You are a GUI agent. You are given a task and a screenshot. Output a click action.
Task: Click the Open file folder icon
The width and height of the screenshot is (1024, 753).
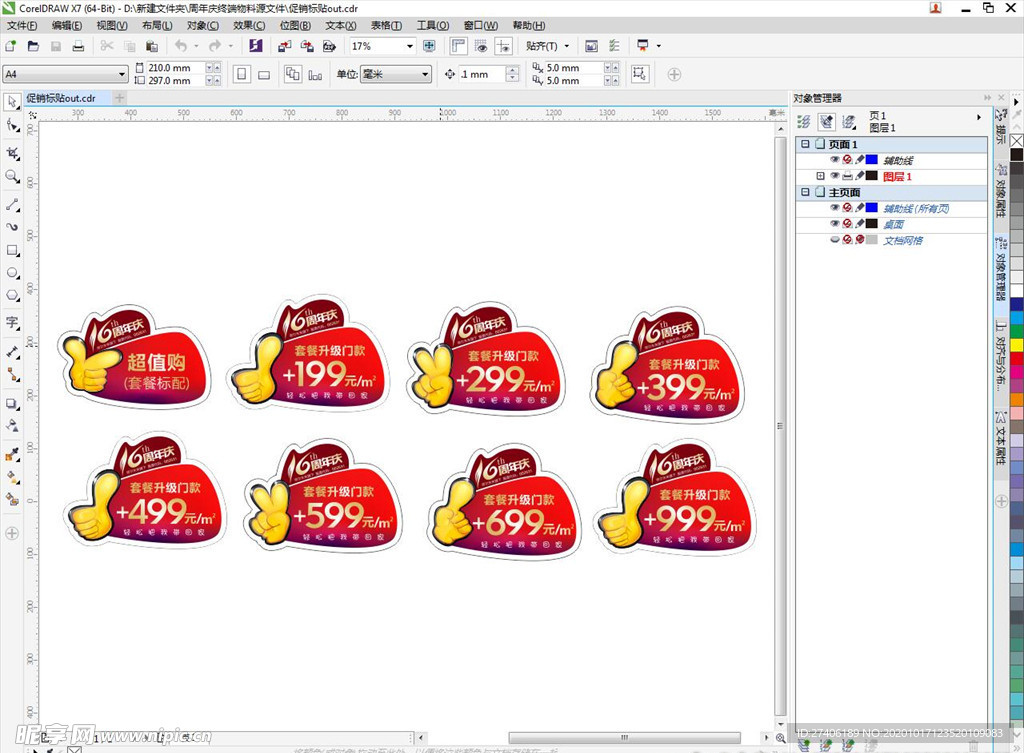click(x=33, y=46)
